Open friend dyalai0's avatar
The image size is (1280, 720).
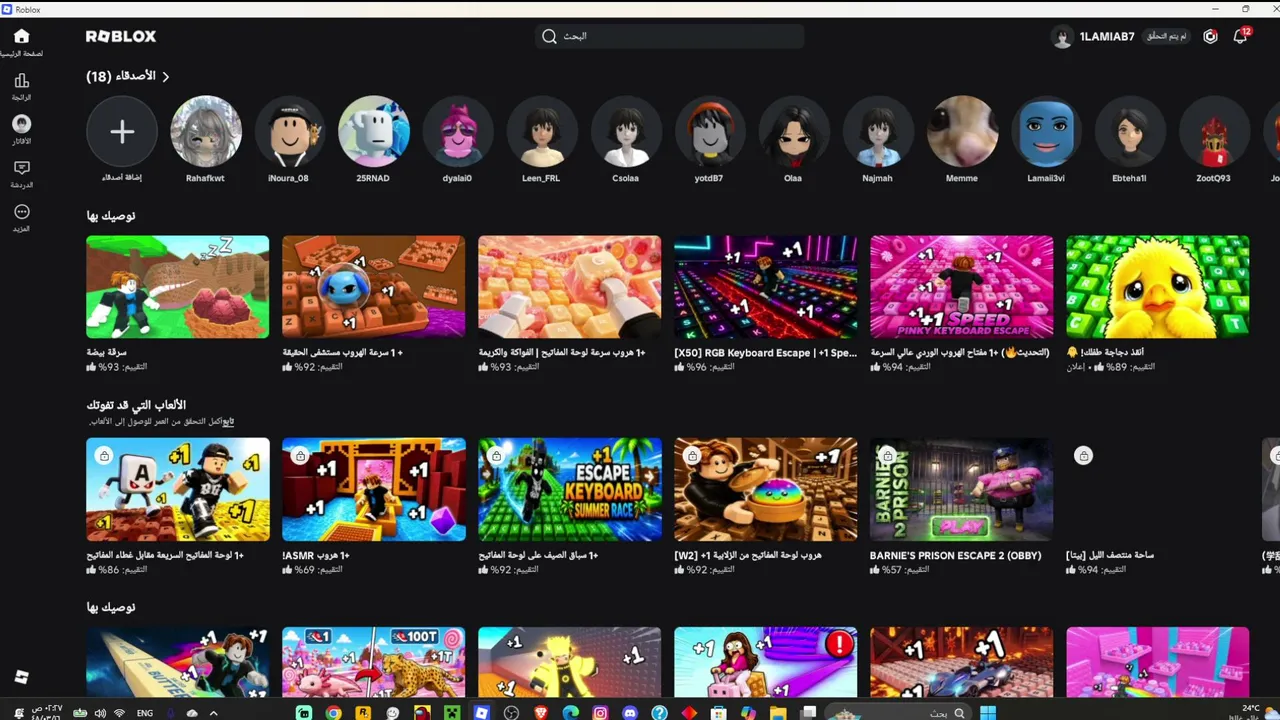pos(458,131)
